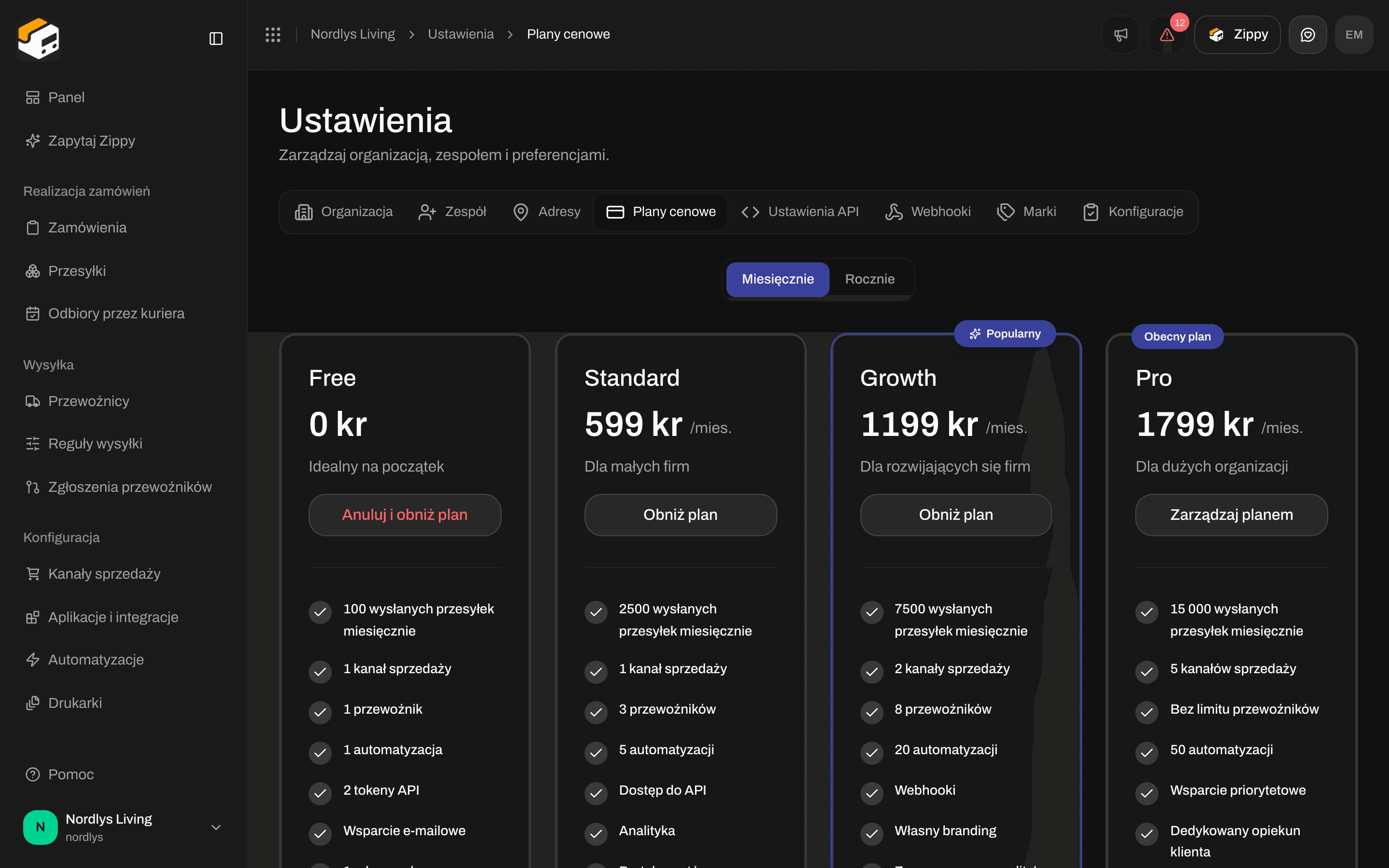Switch to the Ustawienia API tab
Image resolution: width=1389 pixels, height=868 pixels.
(800, 212)
